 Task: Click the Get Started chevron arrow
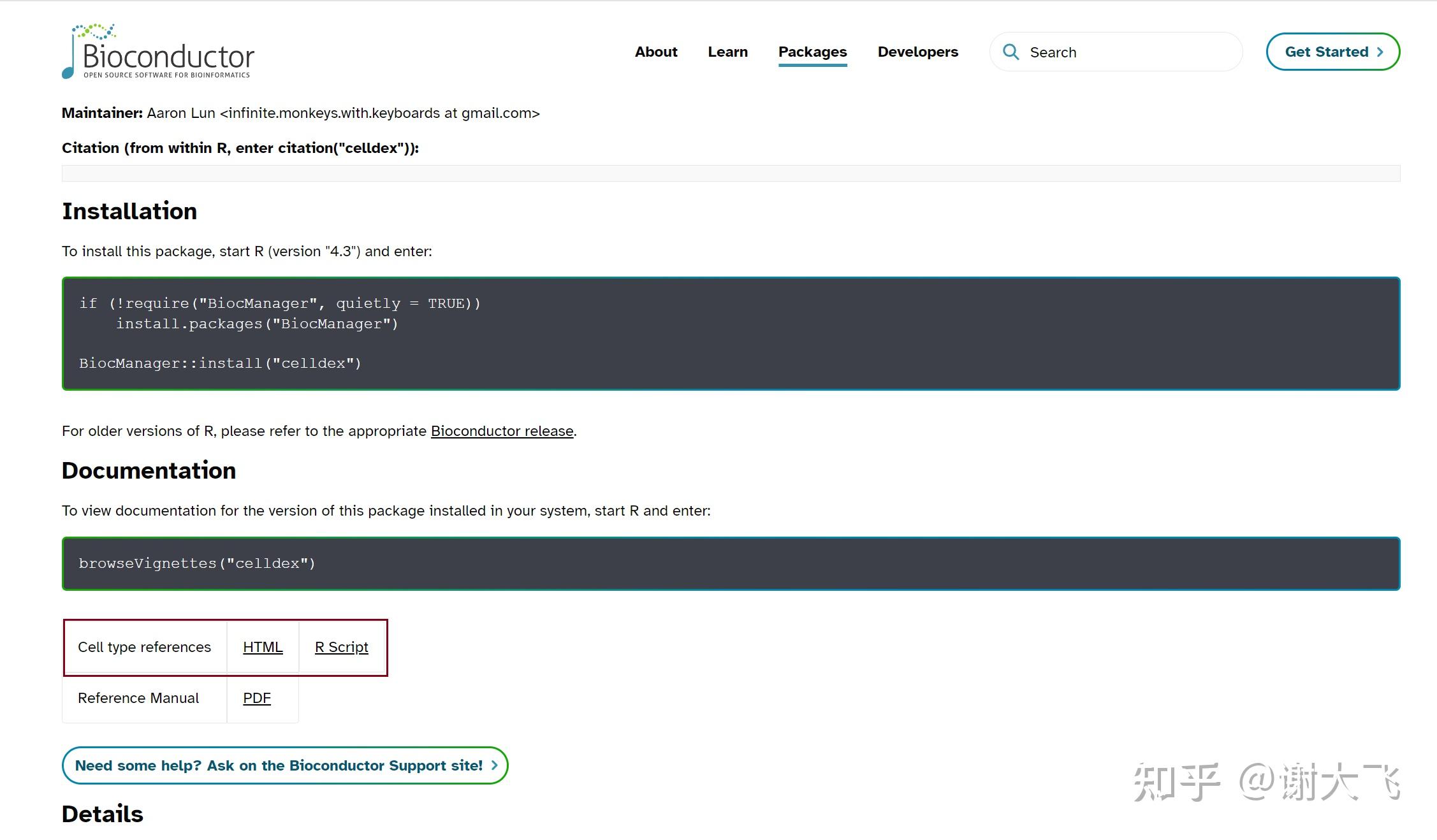click(1380, 52)
